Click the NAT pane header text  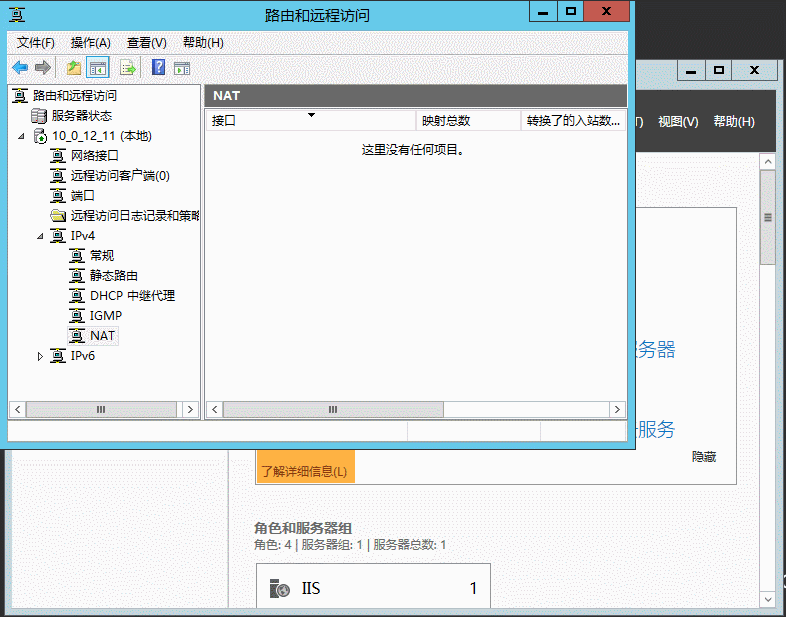click(226, 96)
